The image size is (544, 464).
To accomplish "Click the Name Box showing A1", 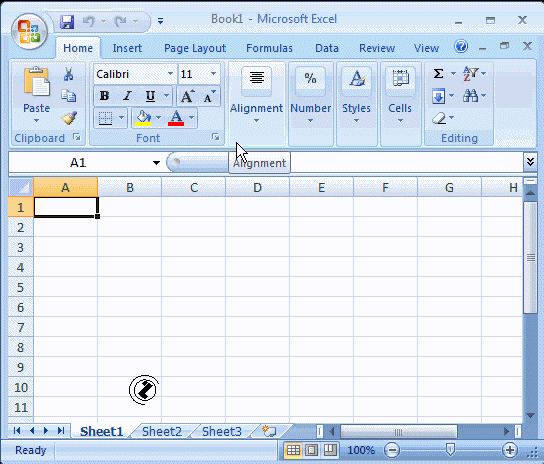I will tap(78, 162).
